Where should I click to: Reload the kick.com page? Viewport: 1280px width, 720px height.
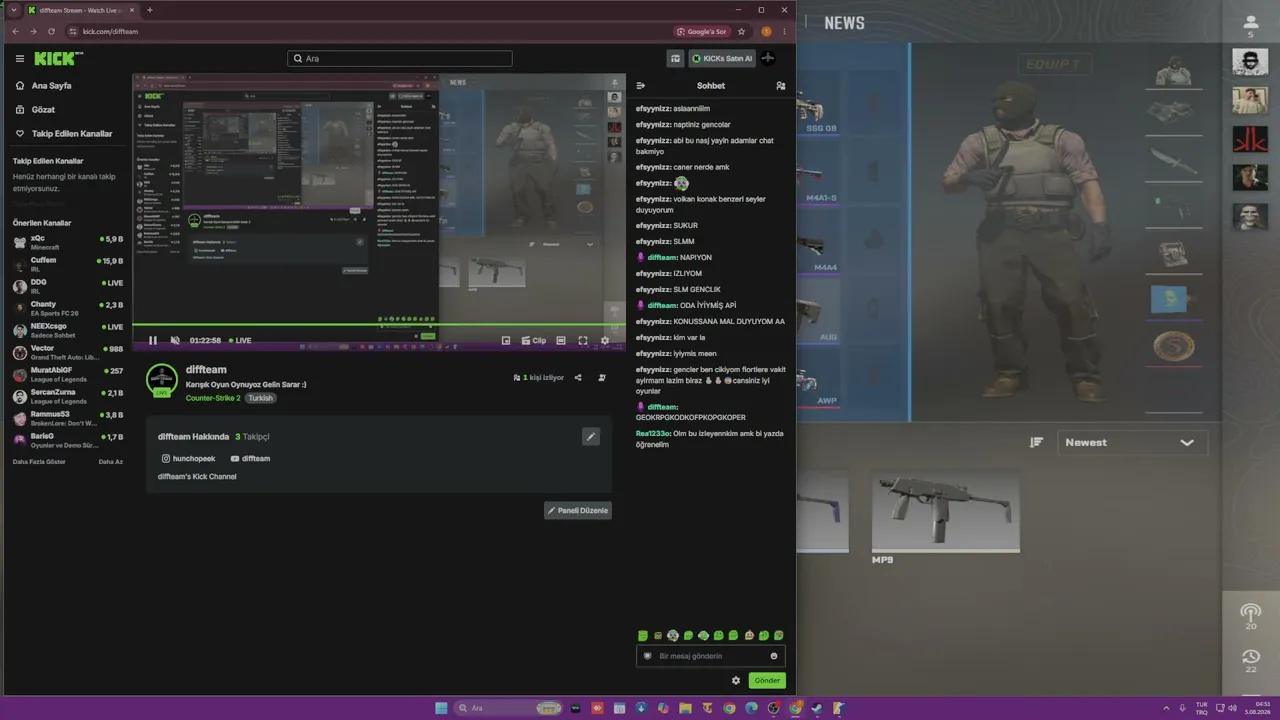(x=51, y=32)
